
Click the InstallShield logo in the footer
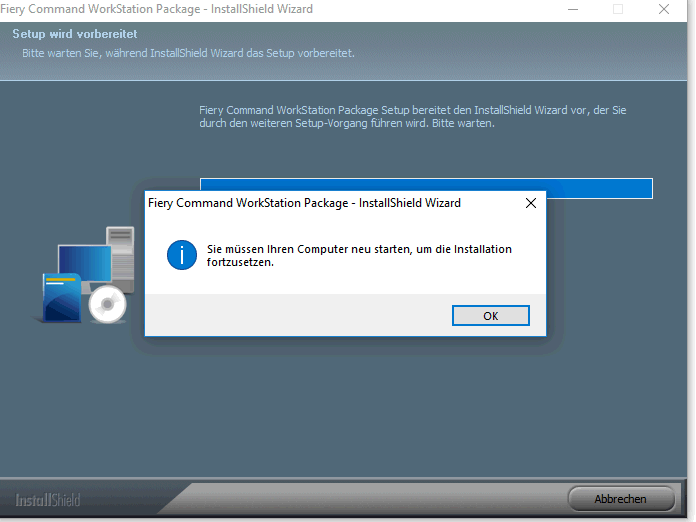(48, 499)
